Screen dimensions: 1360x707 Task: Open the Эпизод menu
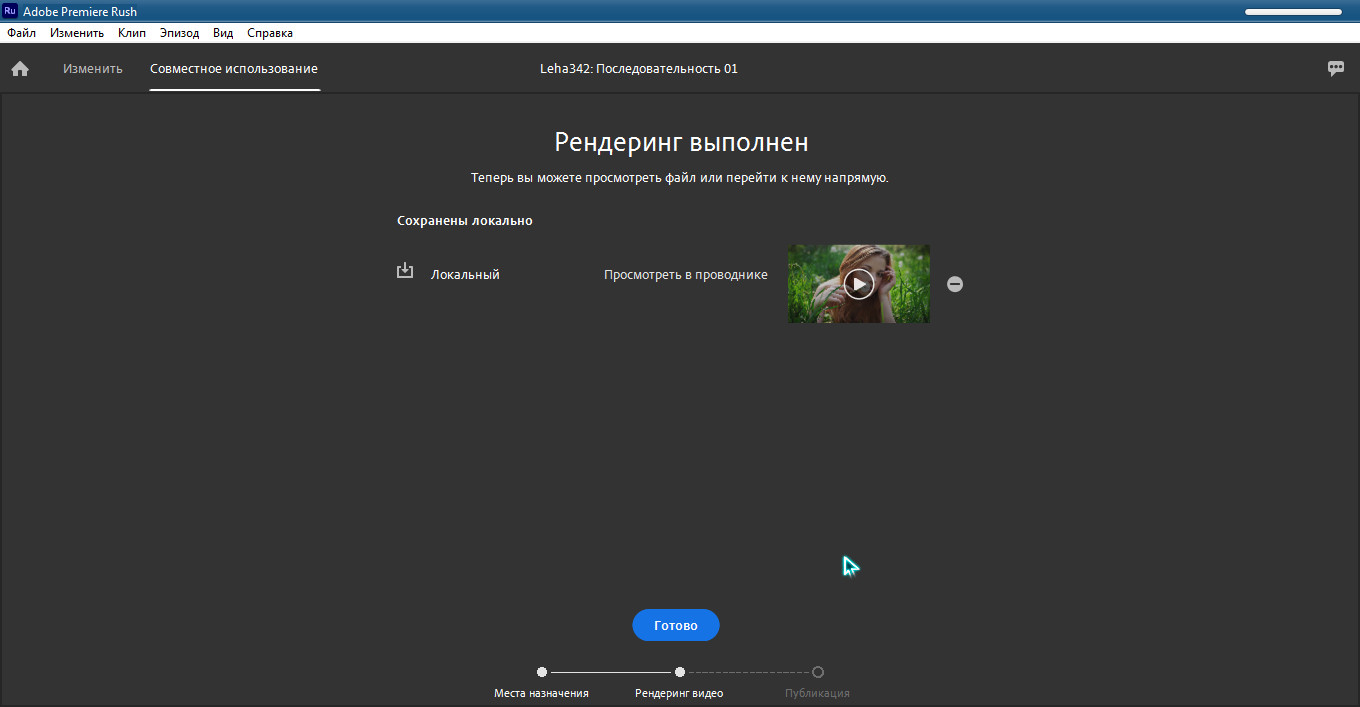point(179,33)
